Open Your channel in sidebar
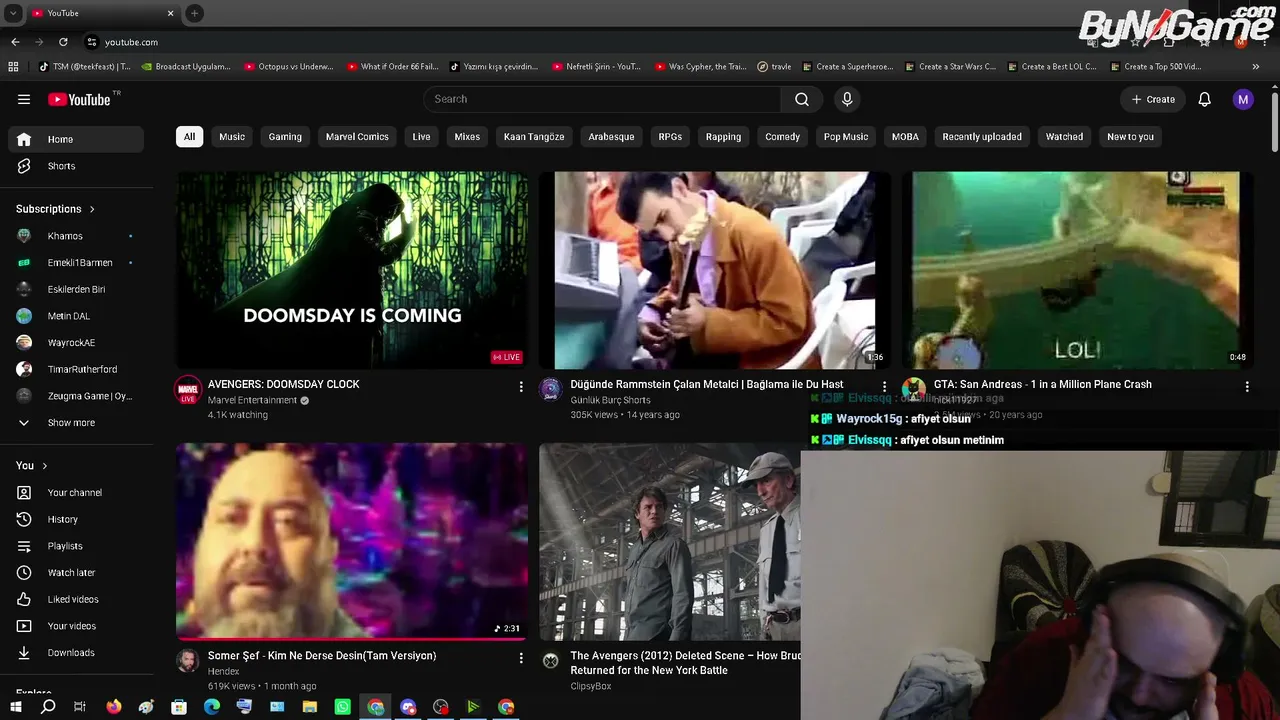 tap(76, 492)
